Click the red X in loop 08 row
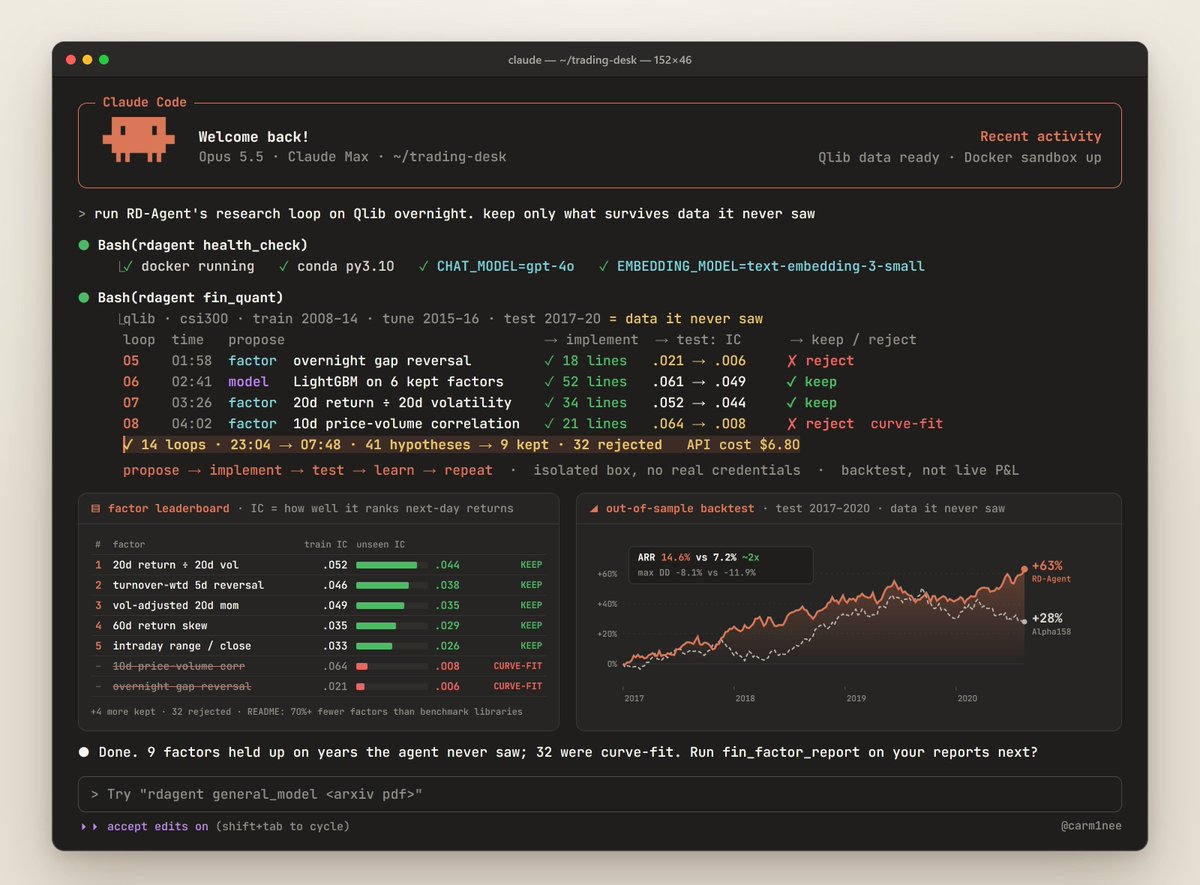The image size is (1200, 885). [792, 424]
